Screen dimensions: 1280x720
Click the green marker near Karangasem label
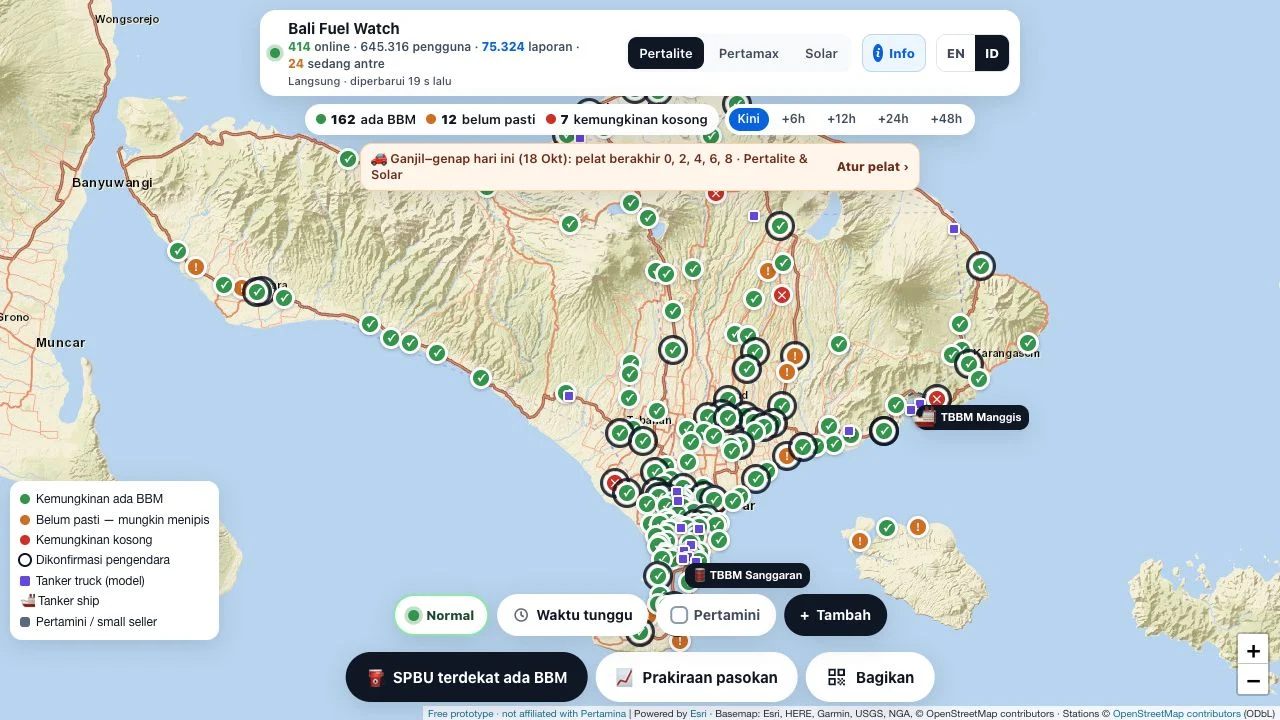(x=1027, y=343)
